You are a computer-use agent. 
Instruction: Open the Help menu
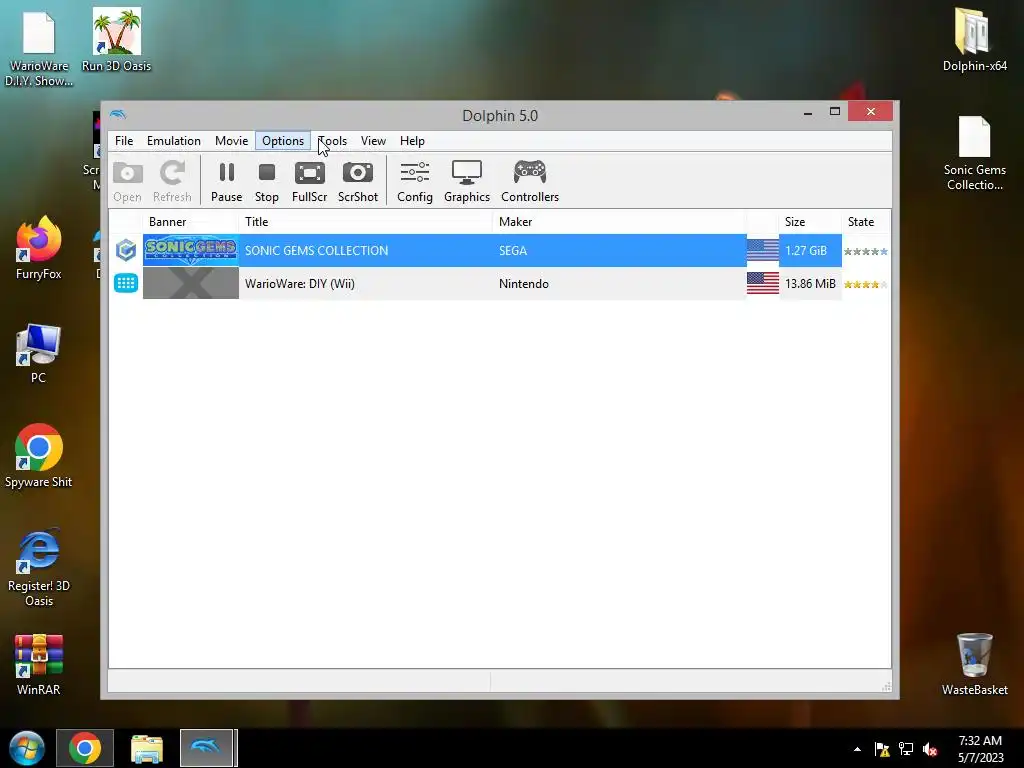pos(412,141)
